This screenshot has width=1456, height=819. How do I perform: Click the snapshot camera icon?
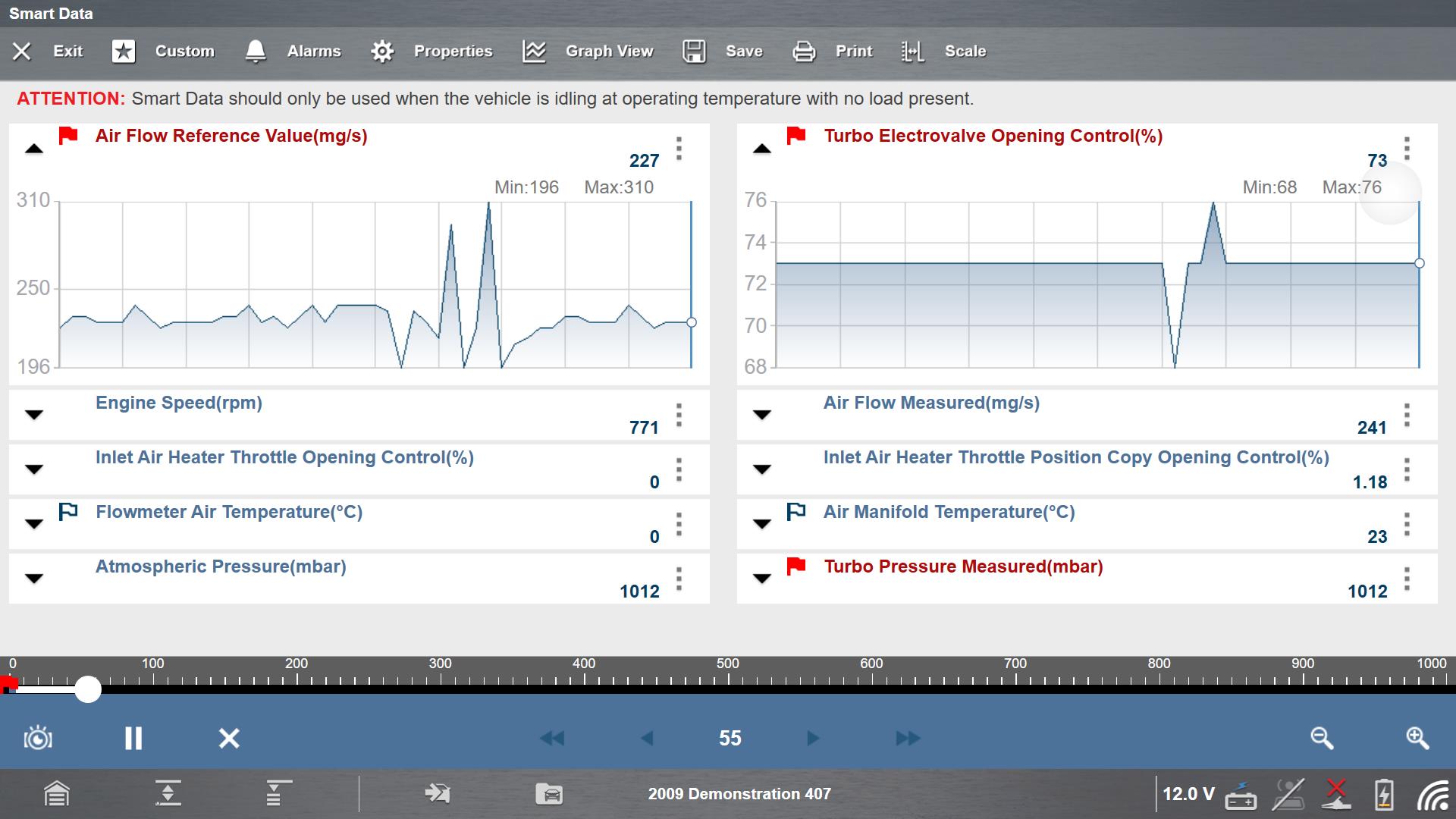[x=38, y=738]
